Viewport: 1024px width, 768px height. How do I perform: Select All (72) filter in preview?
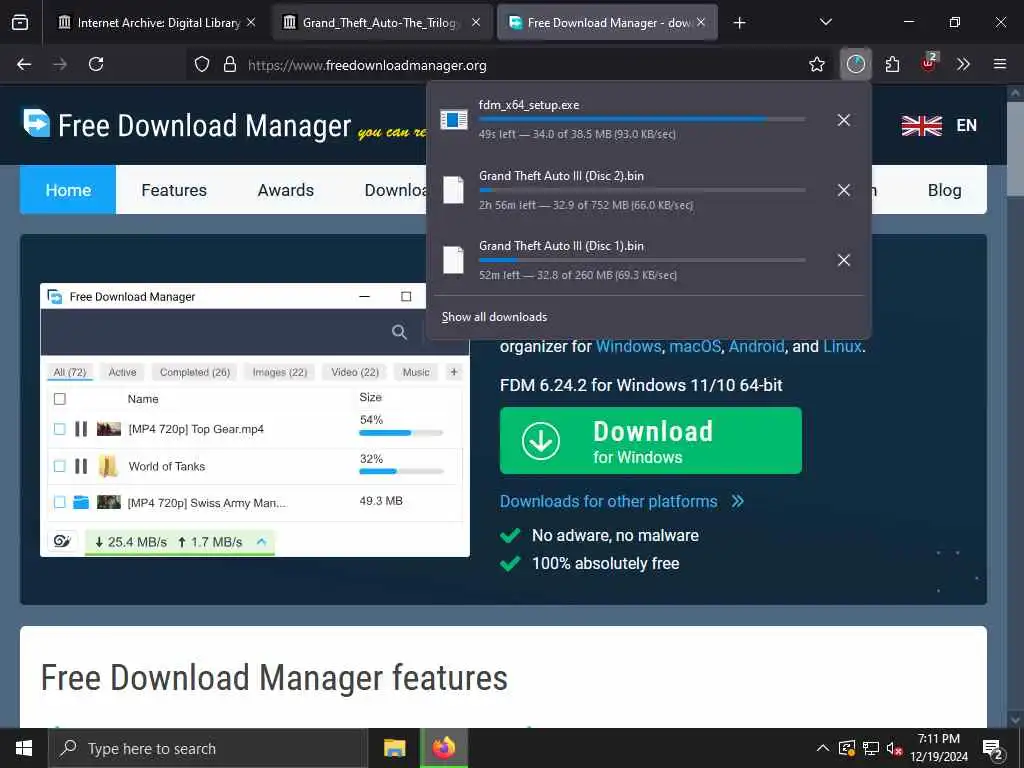[70, 372]
